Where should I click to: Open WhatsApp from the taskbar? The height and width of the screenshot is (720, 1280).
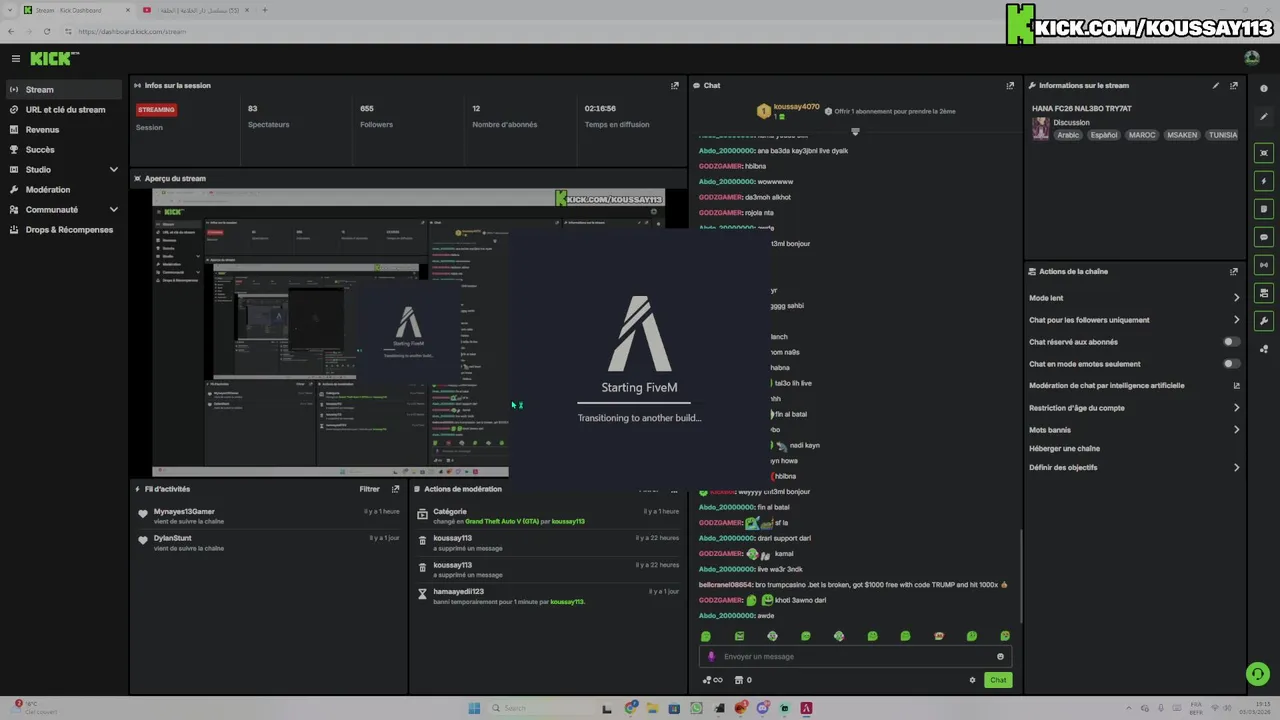pyautogui.click(x=696, y=708)
